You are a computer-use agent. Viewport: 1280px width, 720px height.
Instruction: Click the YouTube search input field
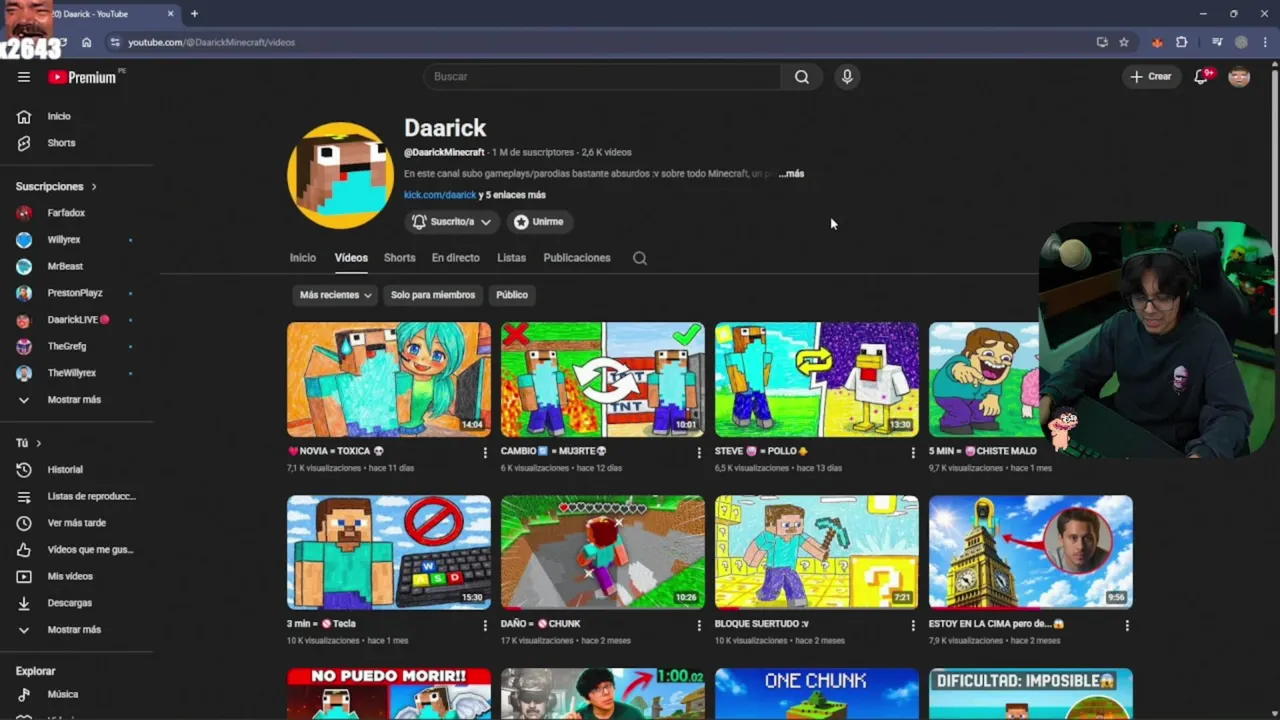(x=602, y=77)
